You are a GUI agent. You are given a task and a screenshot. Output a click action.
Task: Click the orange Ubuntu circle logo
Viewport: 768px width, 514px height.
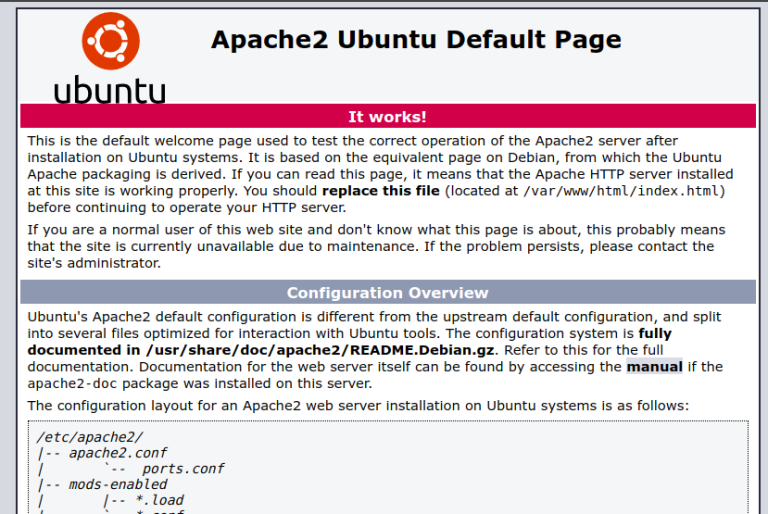(x=111, y=41)
